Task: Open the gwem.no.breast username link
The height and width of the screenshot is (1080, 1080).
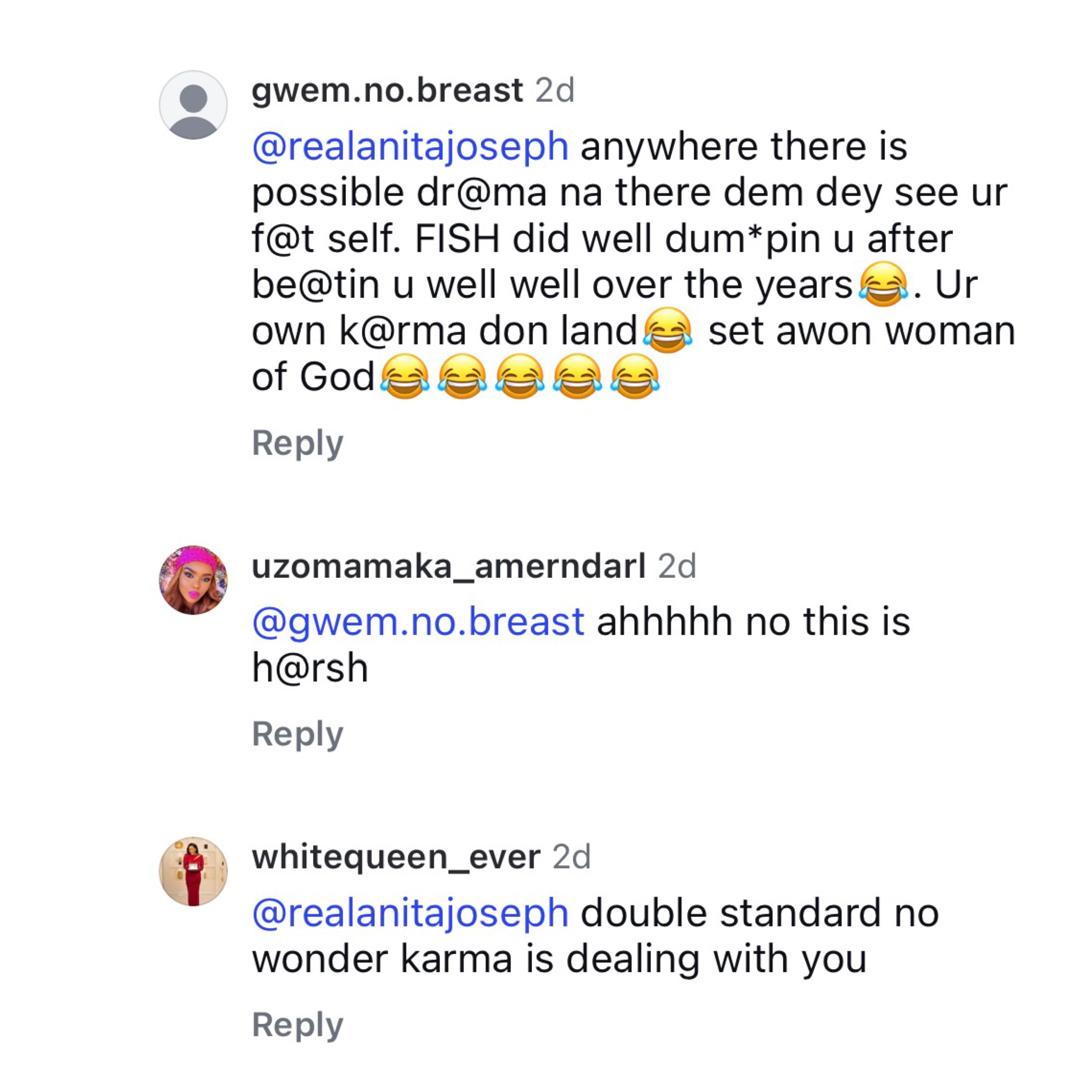Action: point(387,90)
